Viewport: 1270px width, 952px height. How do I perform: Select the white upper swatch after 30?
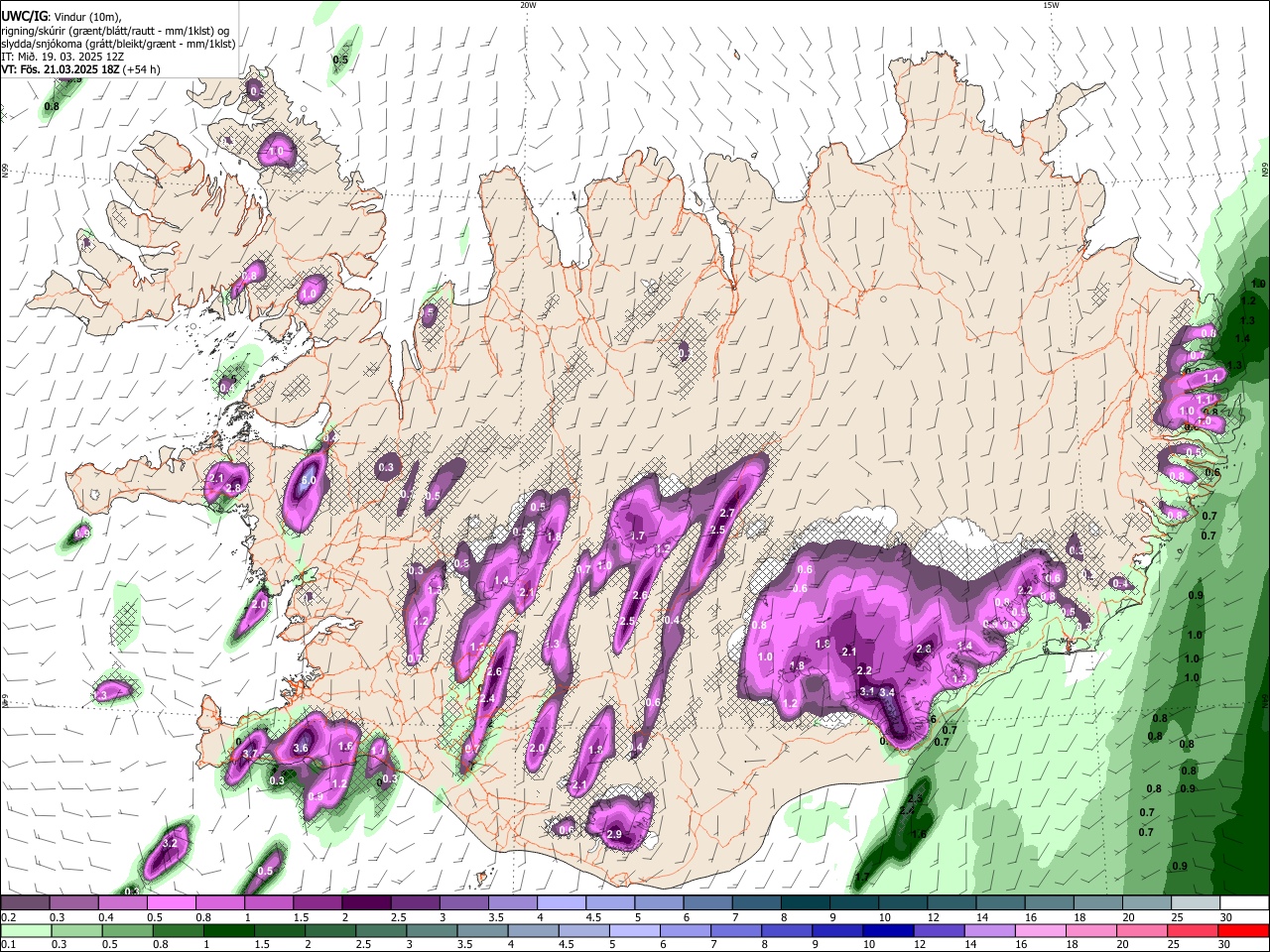coord(1244,902)
